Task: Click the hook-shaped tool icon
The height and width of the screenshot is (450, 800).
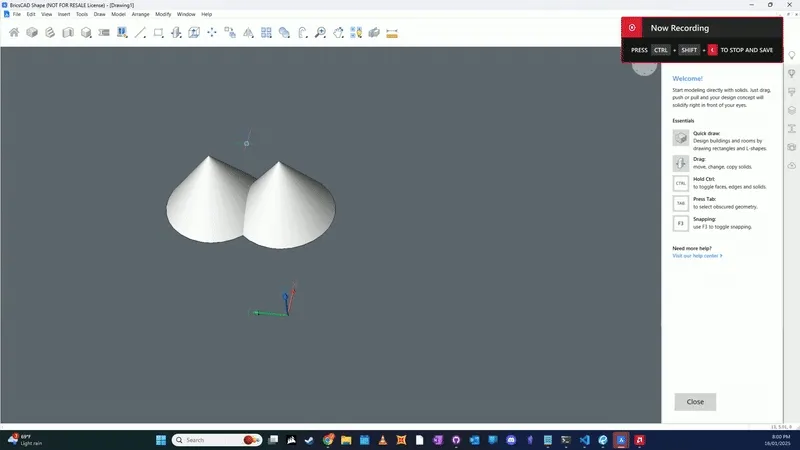Action: pyautogui.click(x=303, y=33)
